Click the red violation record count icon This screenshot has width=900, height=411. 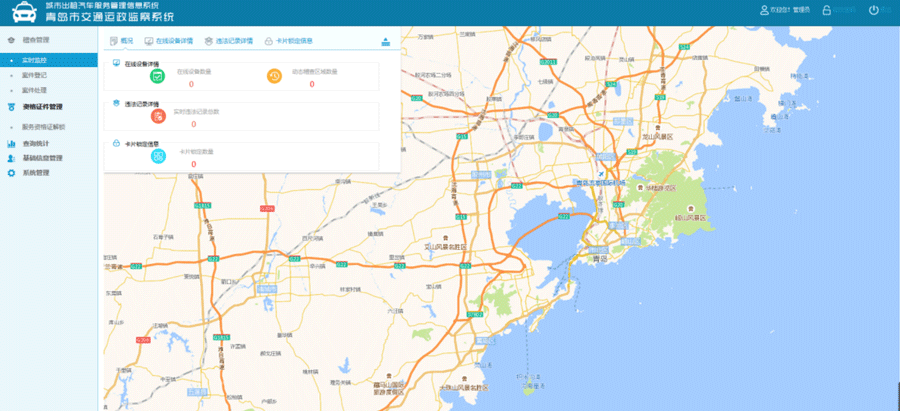pyautogui.click(x=157, y=116)
